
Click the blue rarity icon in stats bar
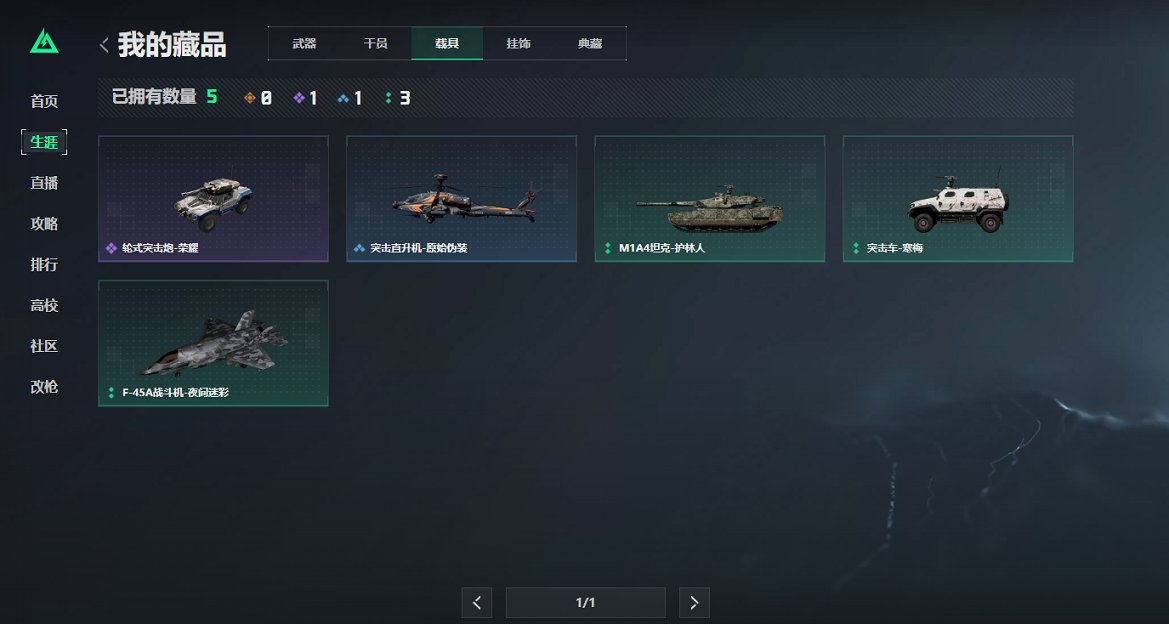344,98
